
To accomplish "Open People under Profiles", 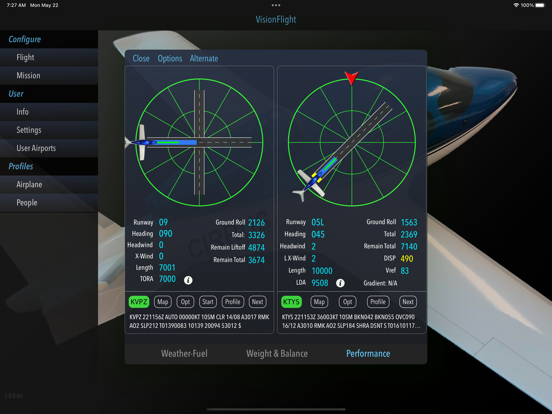I will [x=49, y=203].
